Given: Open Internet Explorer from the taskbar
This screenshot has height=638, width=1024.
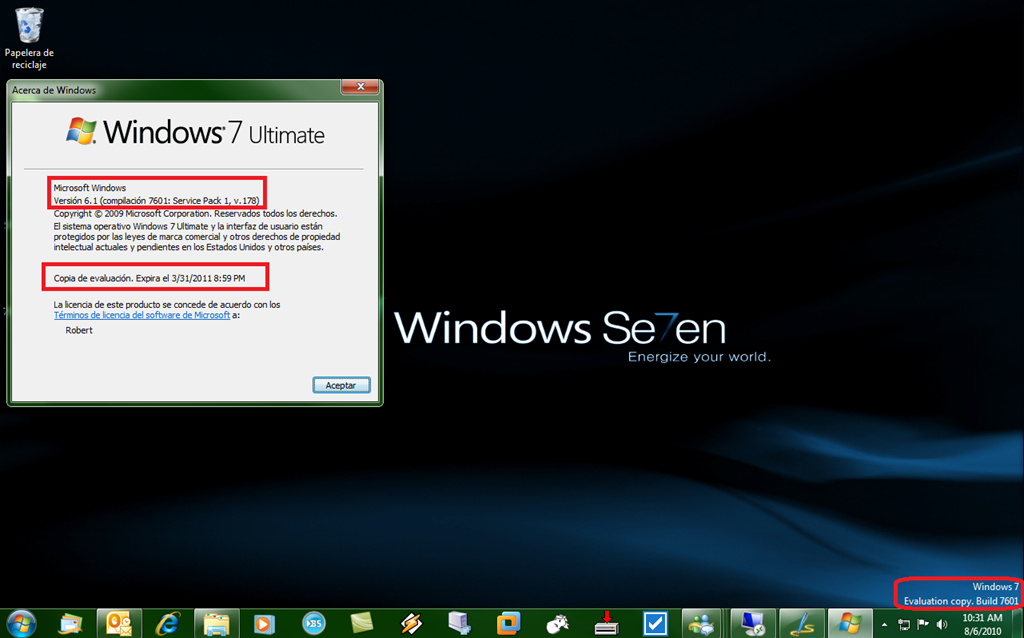Looking at the screenshot, I should tap(167, 623).
